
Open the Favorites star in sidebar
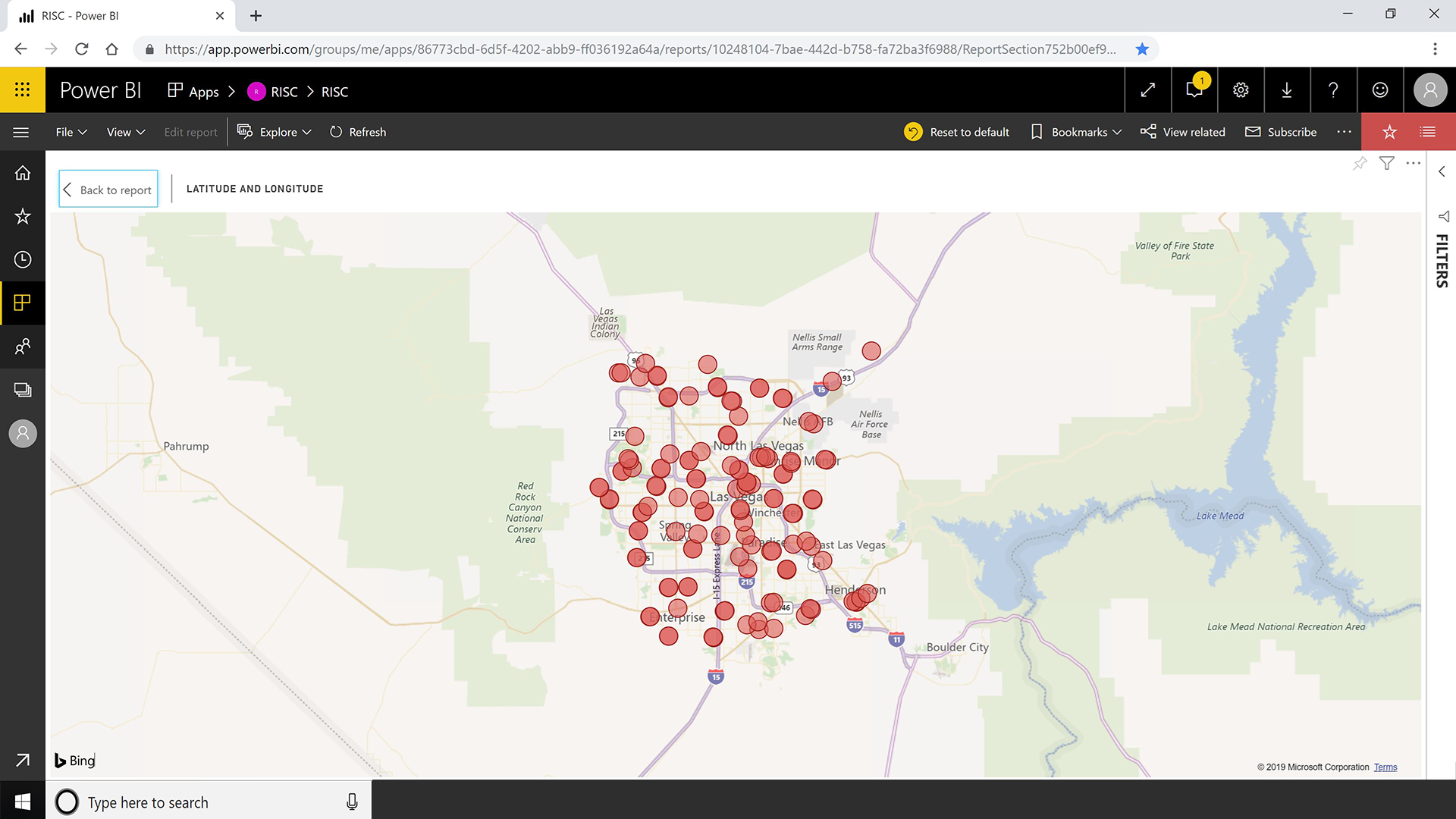tap(22, 216)
